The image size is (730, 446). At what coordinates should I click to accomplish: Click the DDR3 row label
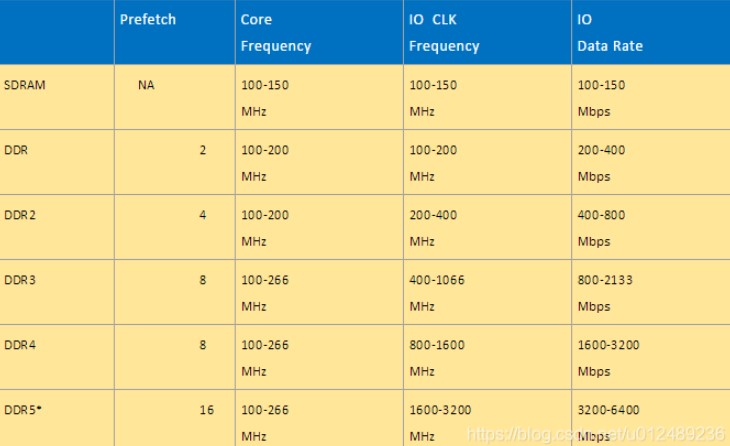pos(21,280)
